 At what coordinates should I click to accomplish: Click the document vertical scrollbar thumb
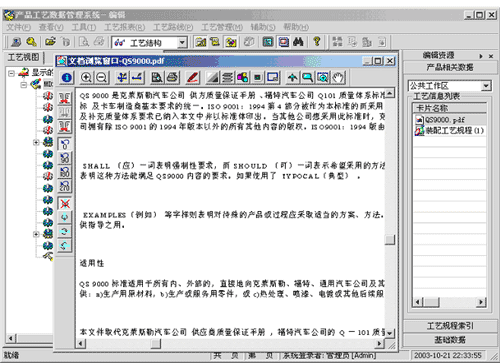pyautogui.click(x=389, y=239)
